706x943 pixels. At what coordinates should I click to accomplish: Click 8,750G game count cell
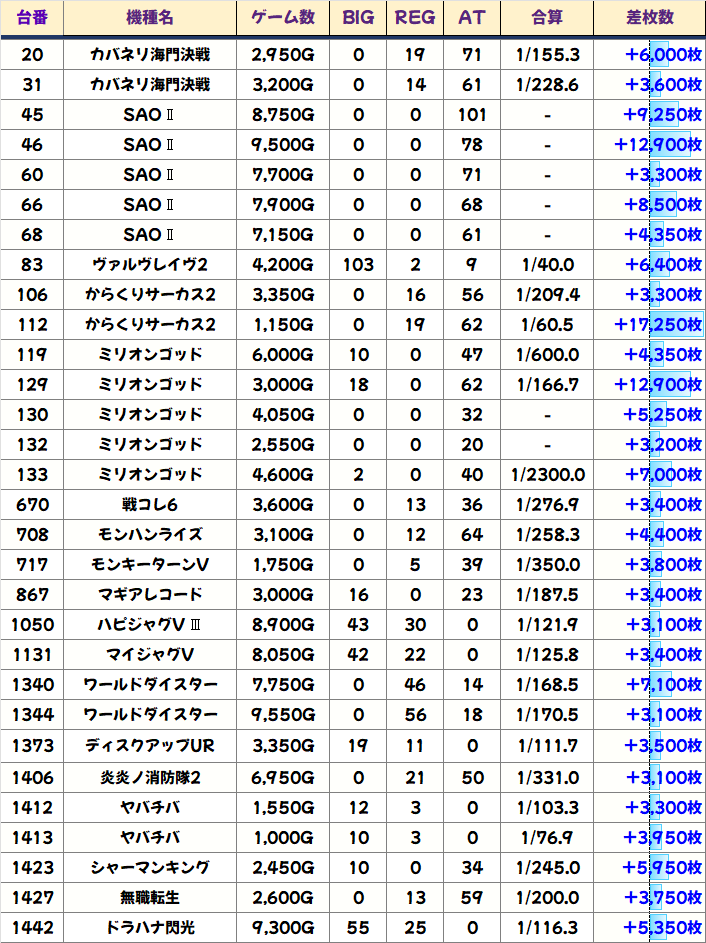point(283,115)
